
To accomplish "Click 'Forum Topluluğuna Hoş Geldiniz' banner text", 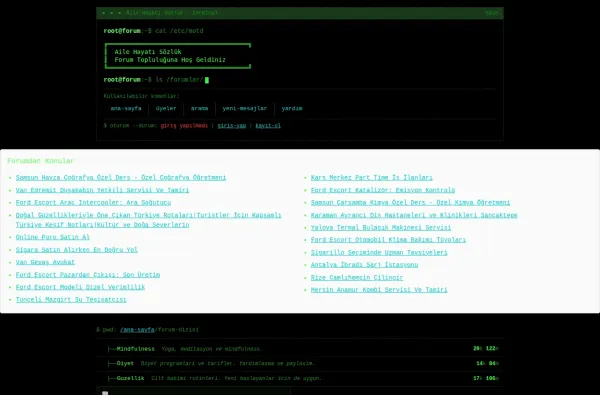I will [x=170, y=60].
